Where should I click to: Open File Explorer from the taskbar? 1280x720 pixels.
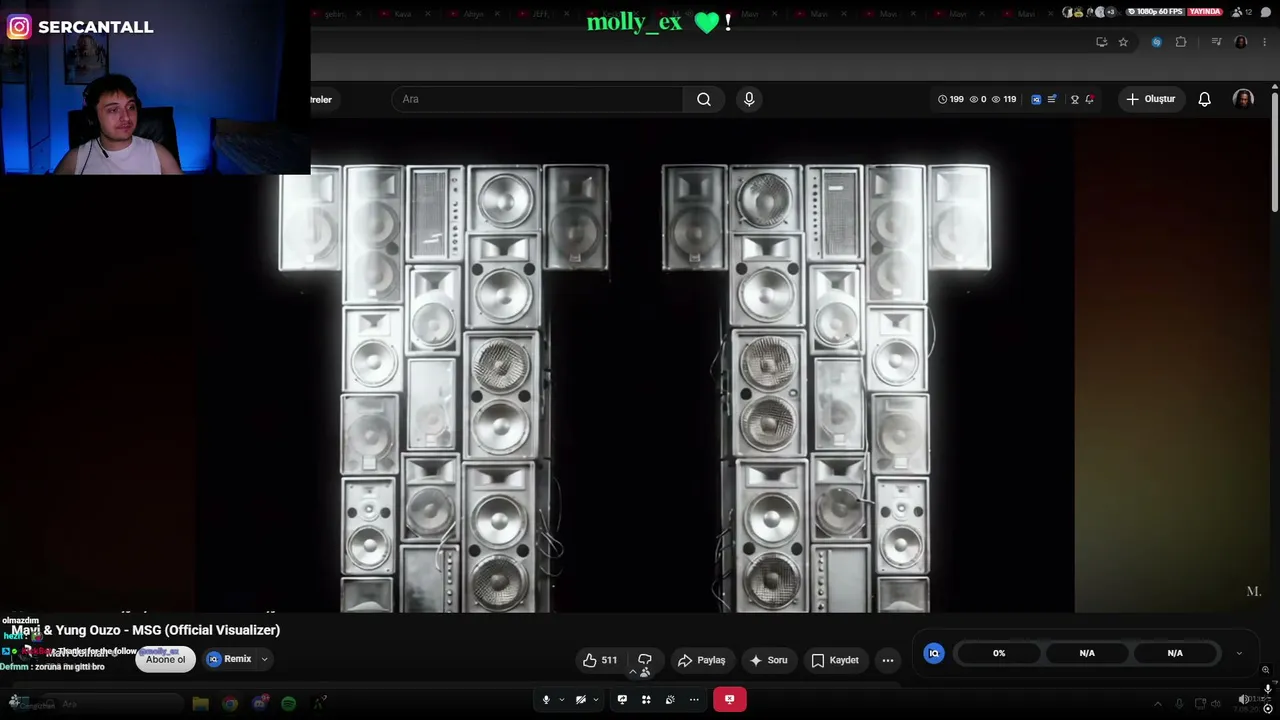point(200,703)
